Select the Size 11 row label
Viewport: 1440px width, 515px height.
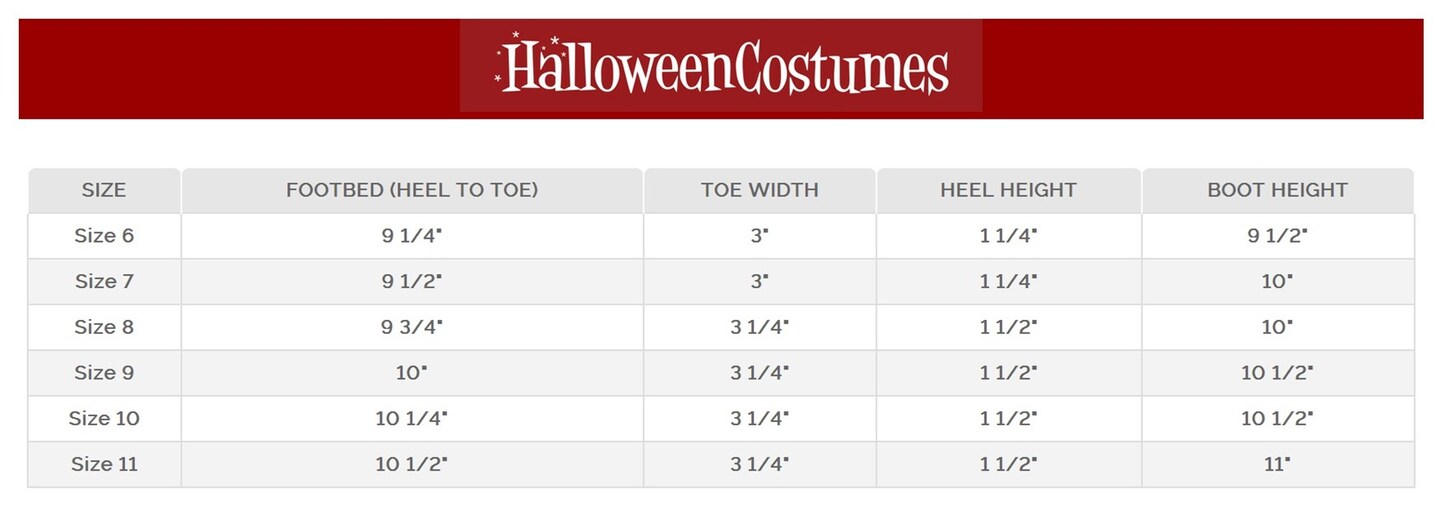[x=104, y=465]
